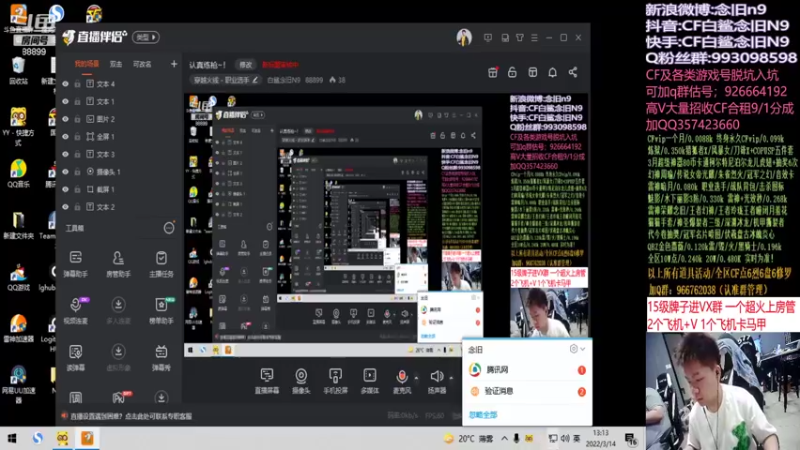The height and width of the screenshot is (450, 800).
Task: Open the 回收站 desktop icon
Action: pos(18,70)
